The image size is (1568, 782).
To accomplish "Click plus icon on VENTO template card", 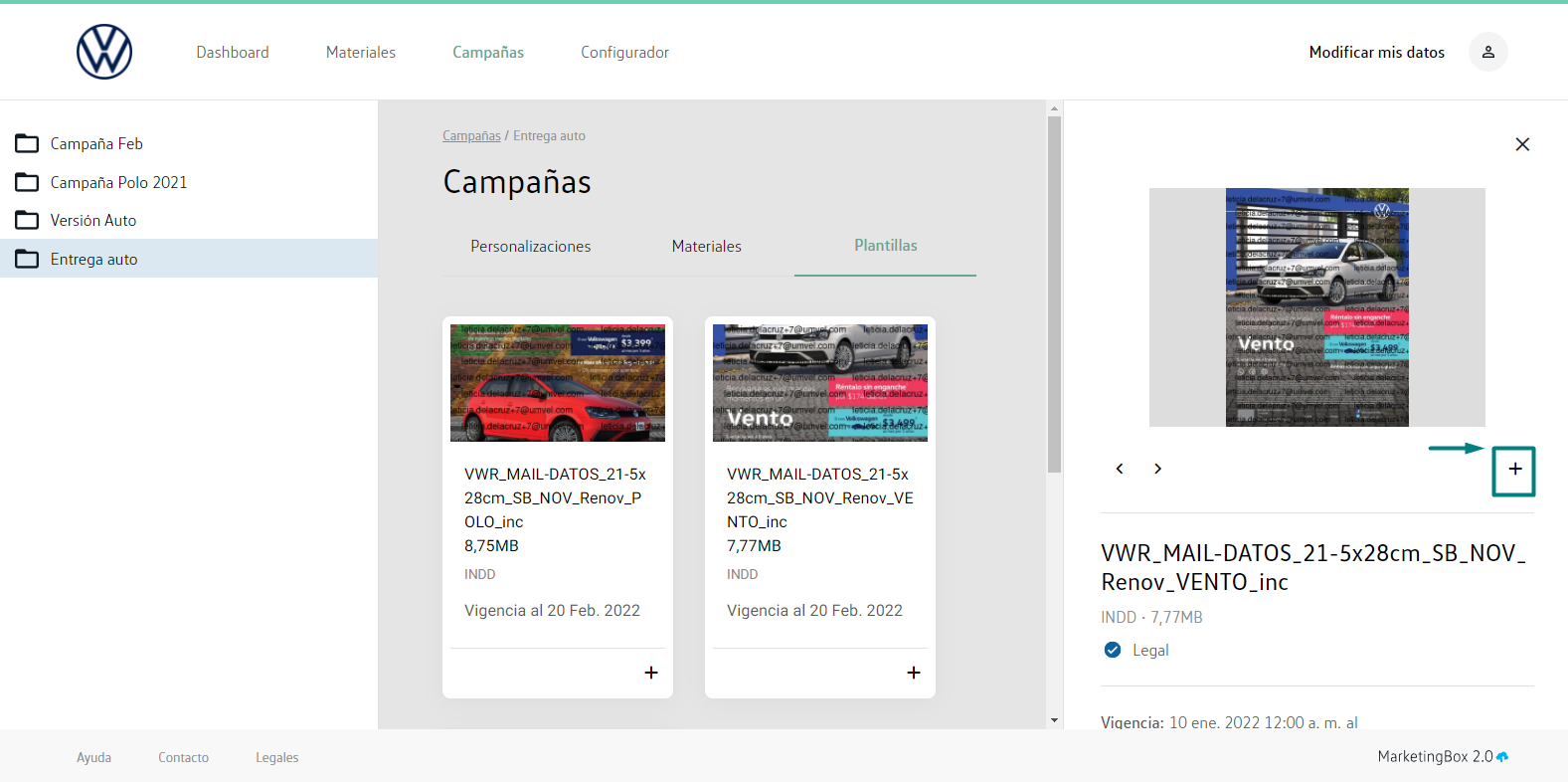I will coord(914,673).
